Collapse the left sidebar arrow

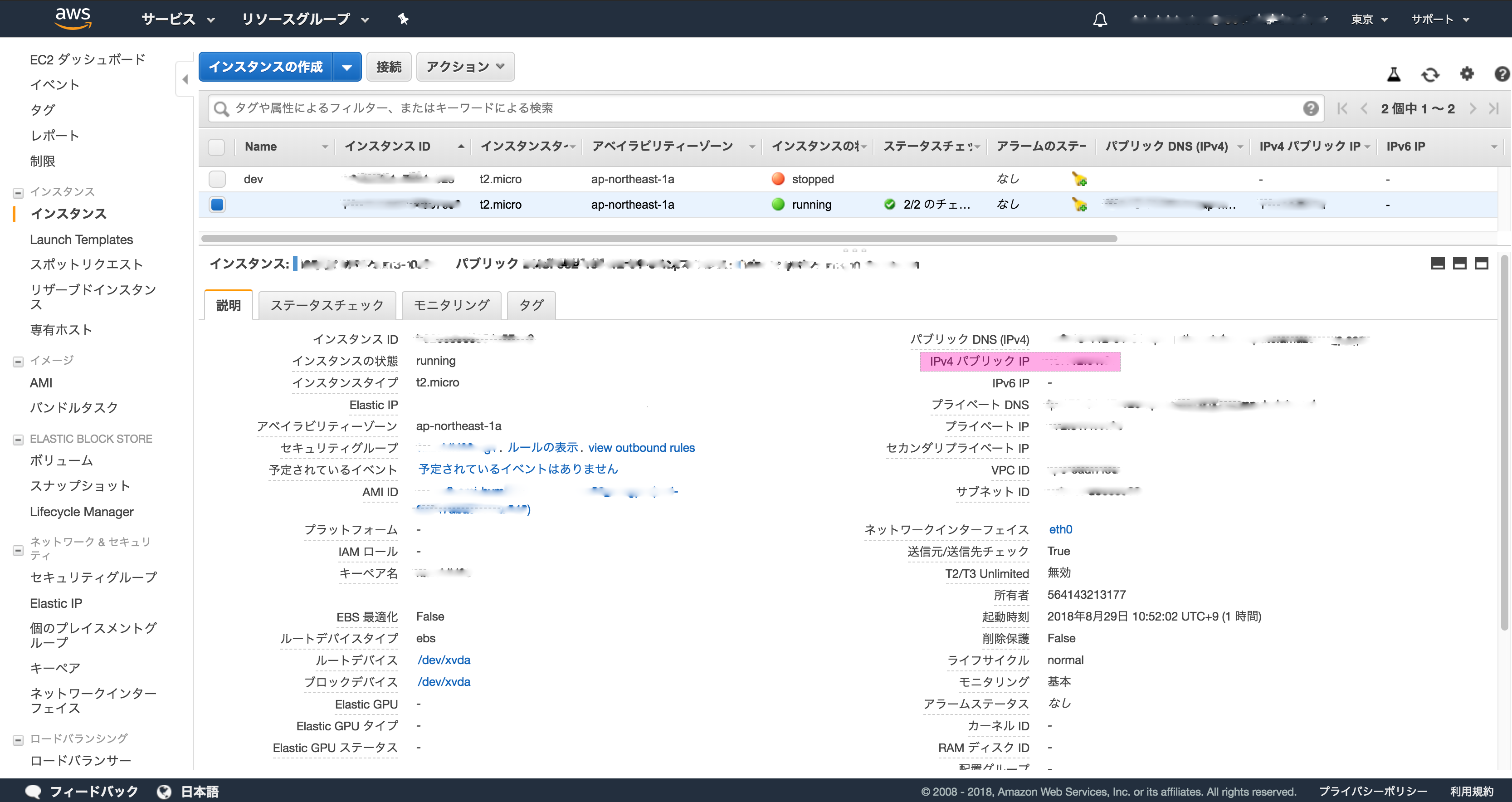tap(185, 78)
